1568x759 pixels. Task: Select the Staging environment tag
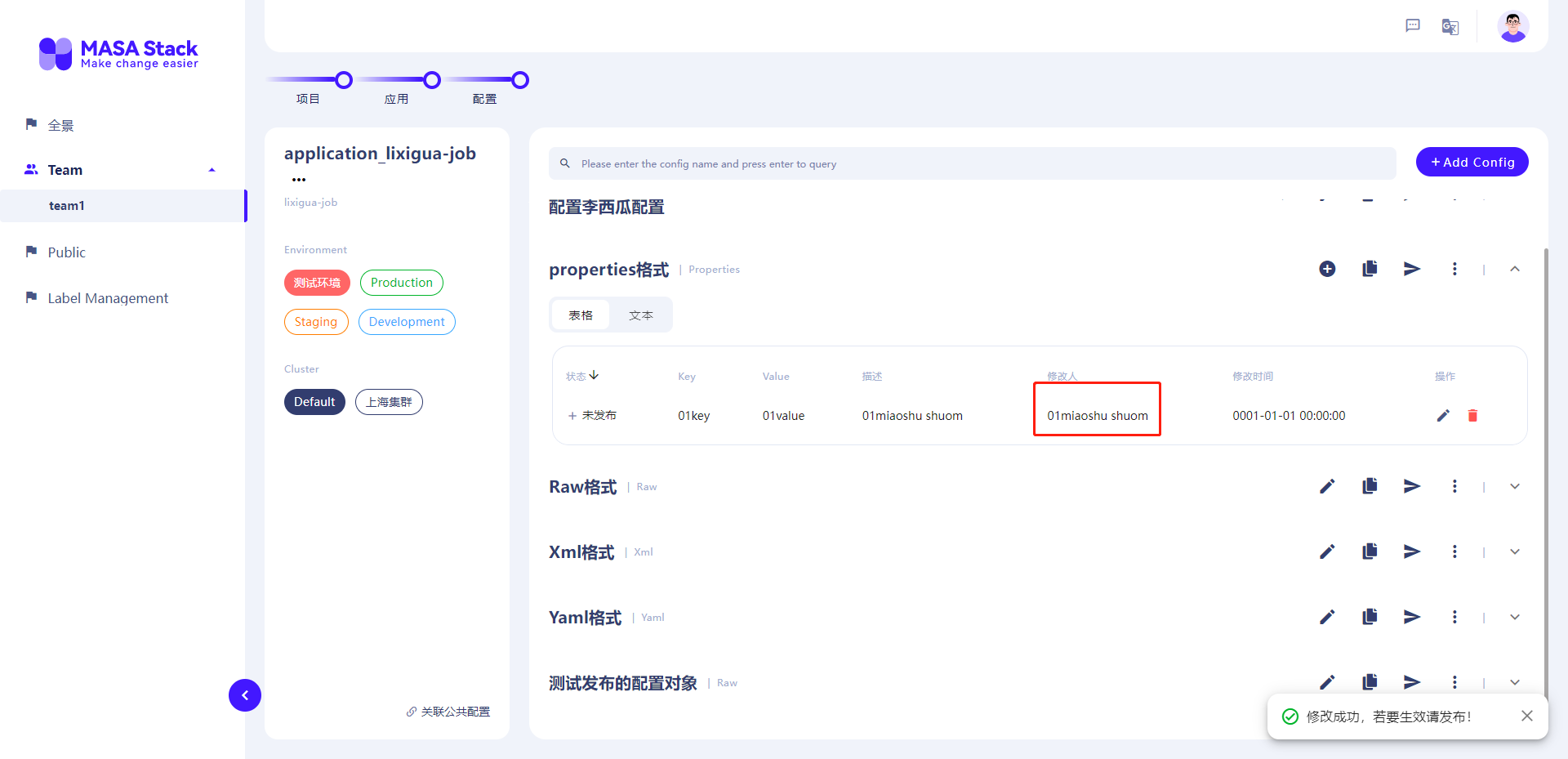tap(316, 321)
